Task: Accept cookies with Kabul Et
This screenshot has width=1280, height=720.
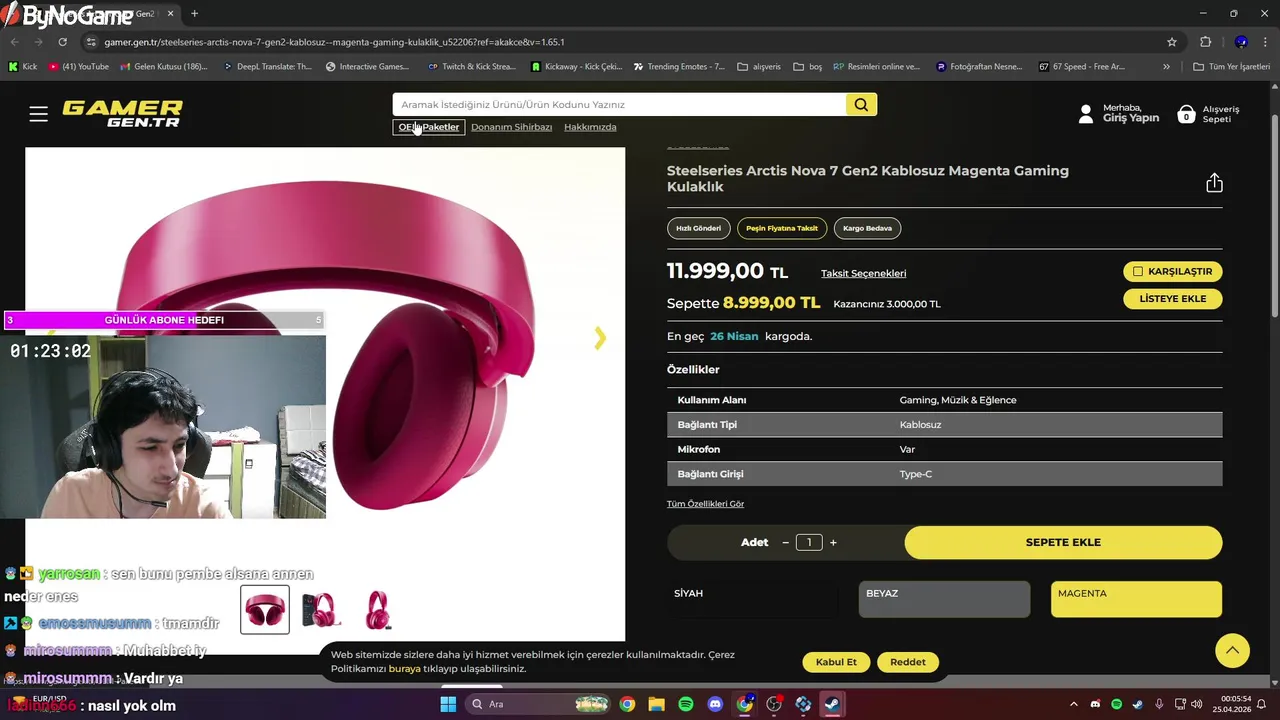Action: click(x=836, y=662)
